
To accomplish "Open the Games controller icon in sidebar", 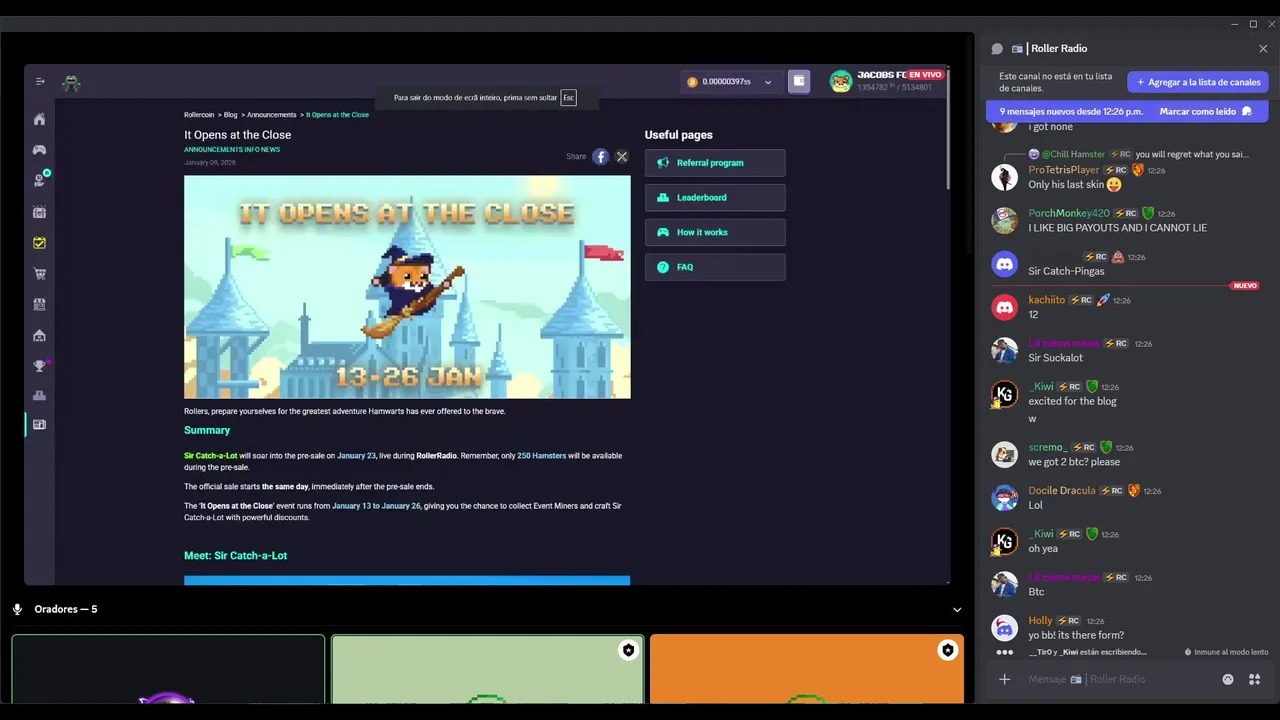I will click(x=39, y=150).
